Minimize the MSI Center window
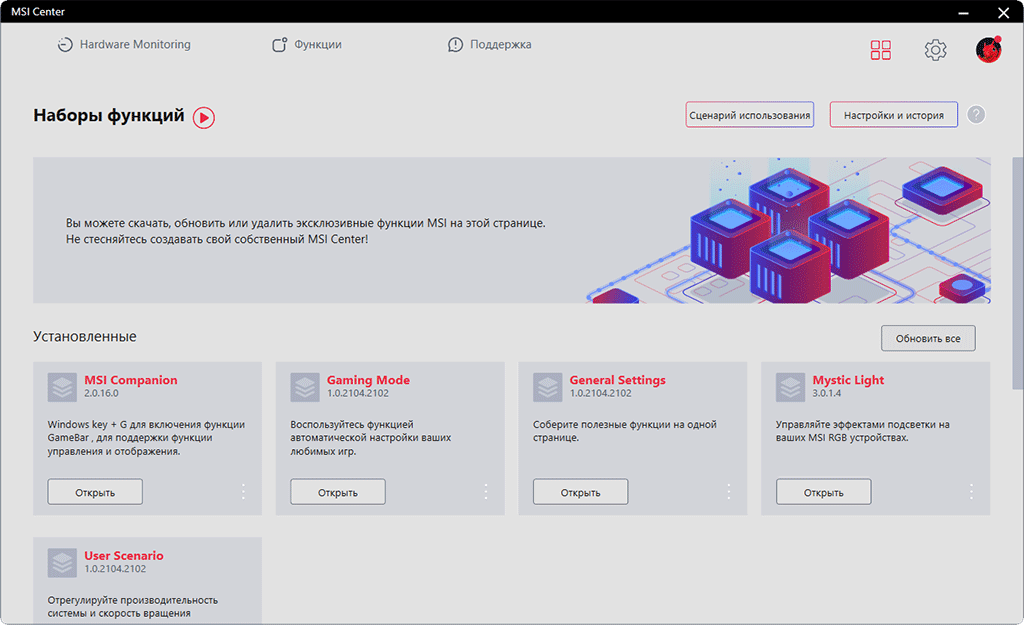This screenshot has height=625, width=1024. pos(963,12)
